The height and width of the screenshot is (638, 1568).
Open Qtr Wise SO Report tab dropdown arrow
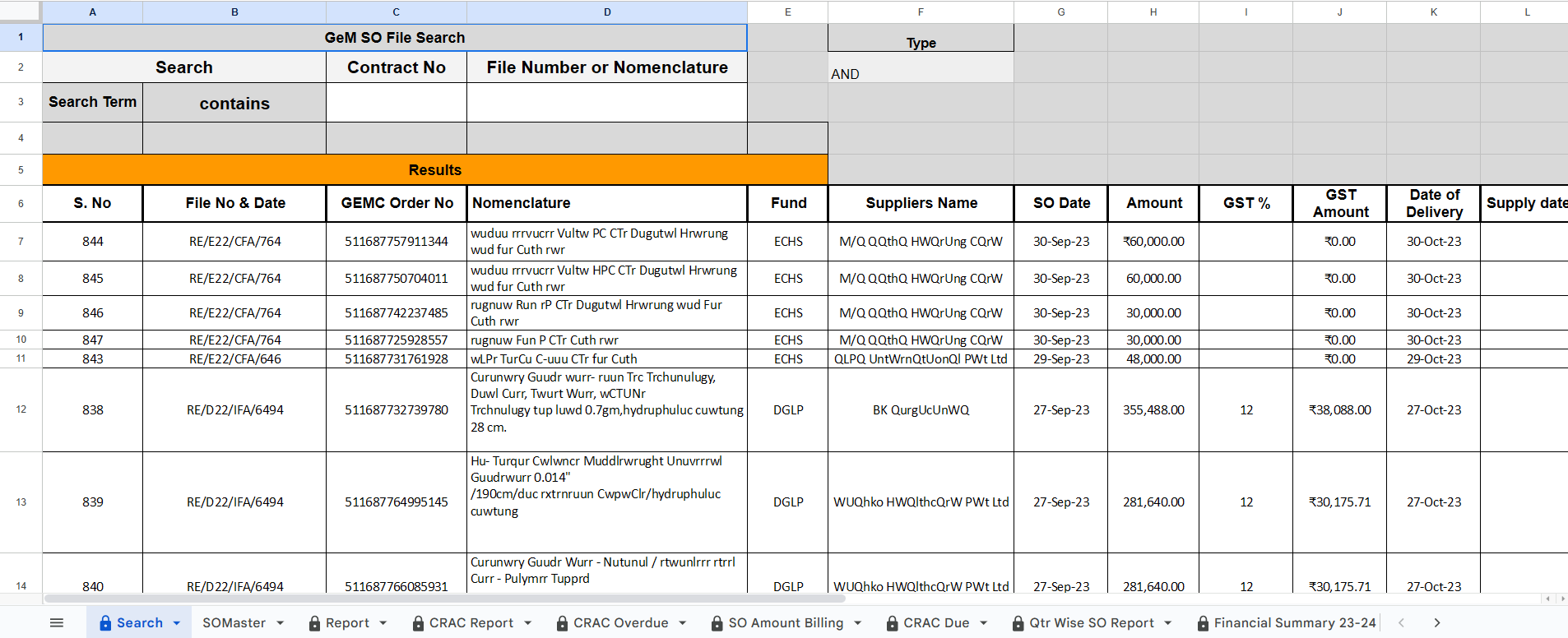click(x=1168, y=623)
